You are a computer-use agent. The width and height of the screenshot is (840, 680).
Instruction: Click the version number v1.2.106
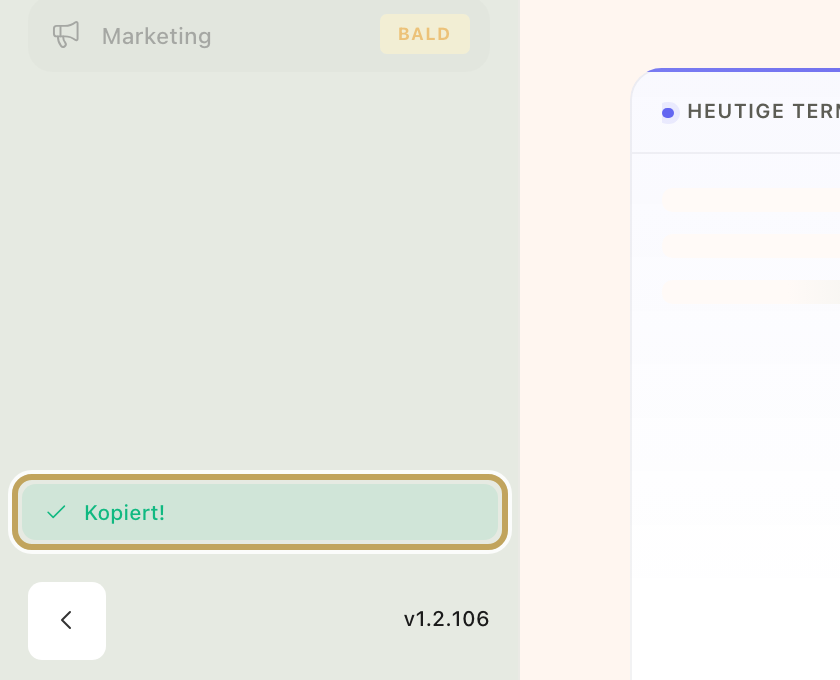point(446,619)
